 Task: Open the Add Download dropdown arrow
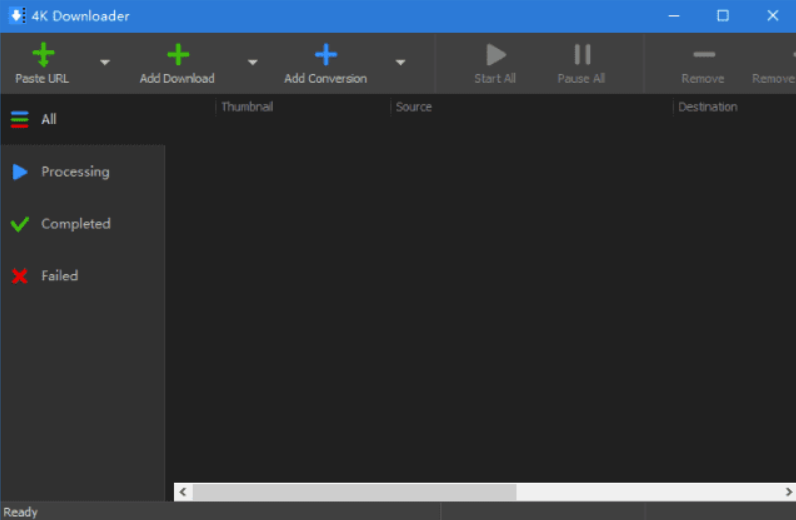point(252,62)
